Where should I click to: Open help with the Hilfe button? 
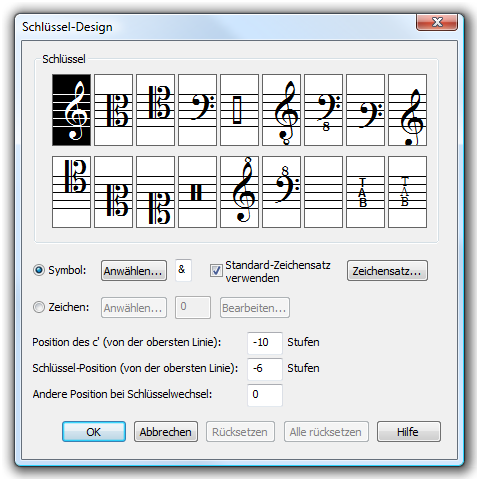(409, 432)
